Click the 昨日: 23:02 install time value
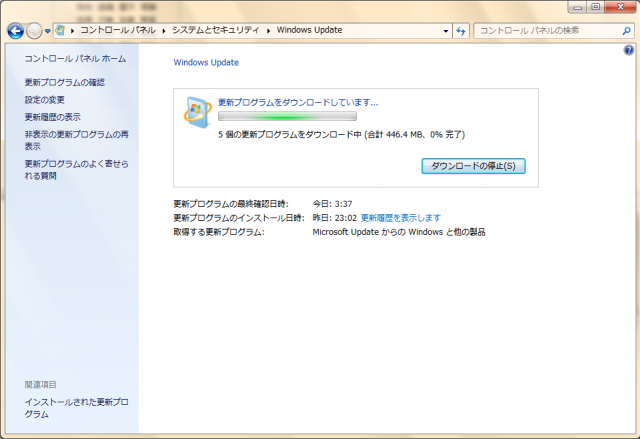The image size is (640, 439). pos(335,218)
